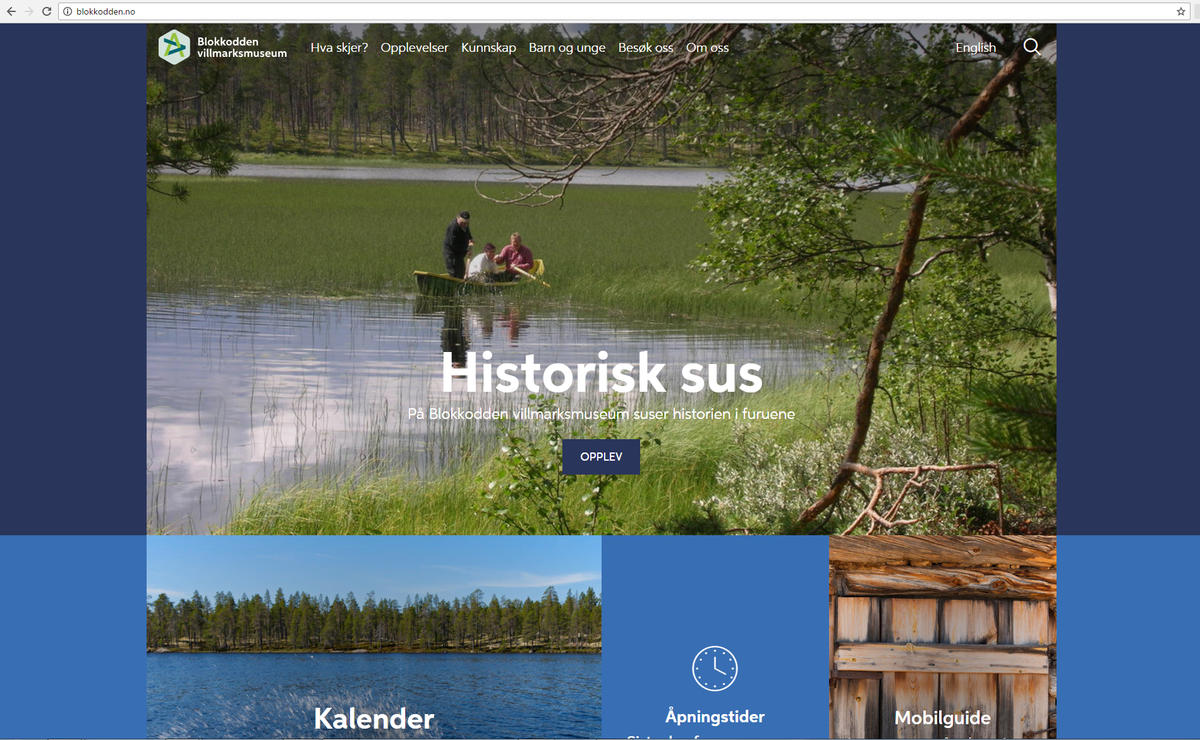Open the Opplevelser menu item
This screenshot has height=740, width=1200.
point(414,47)
